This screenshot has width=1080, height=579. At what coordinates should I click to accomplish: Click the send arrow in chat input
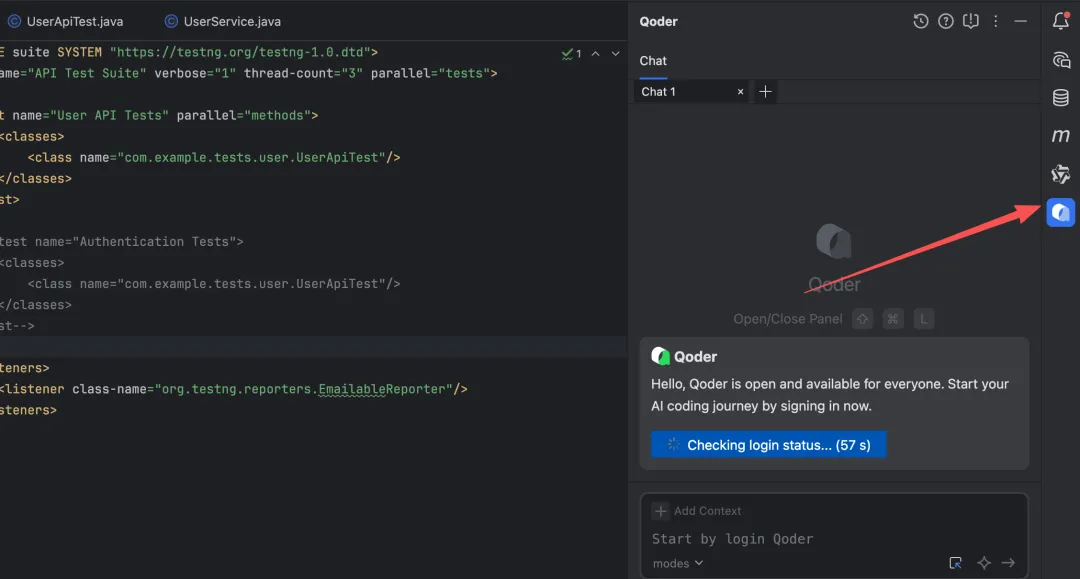[1008, 563]
